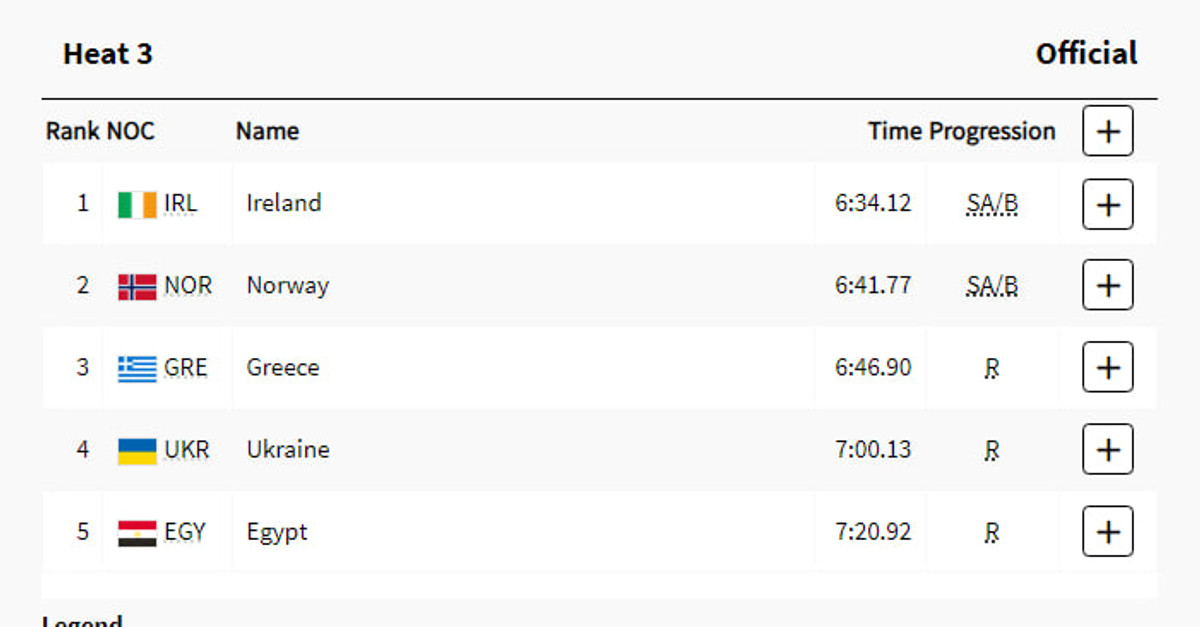
Task: Click the NOR abbreviation
Action: [x=188, y=285]
